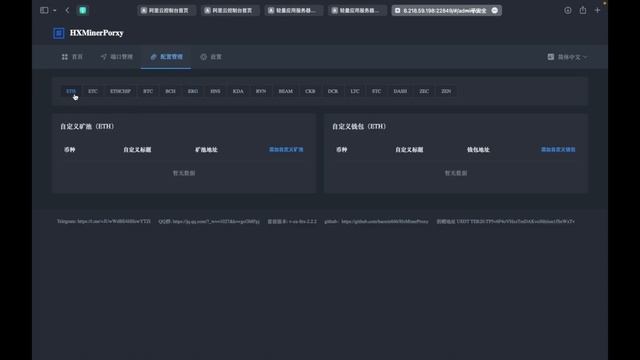The height and width of the screenshot is (360, 640).
Task: Click the 自定义钱包 (ETH) panel title
Action: click(x=359, y=127)
